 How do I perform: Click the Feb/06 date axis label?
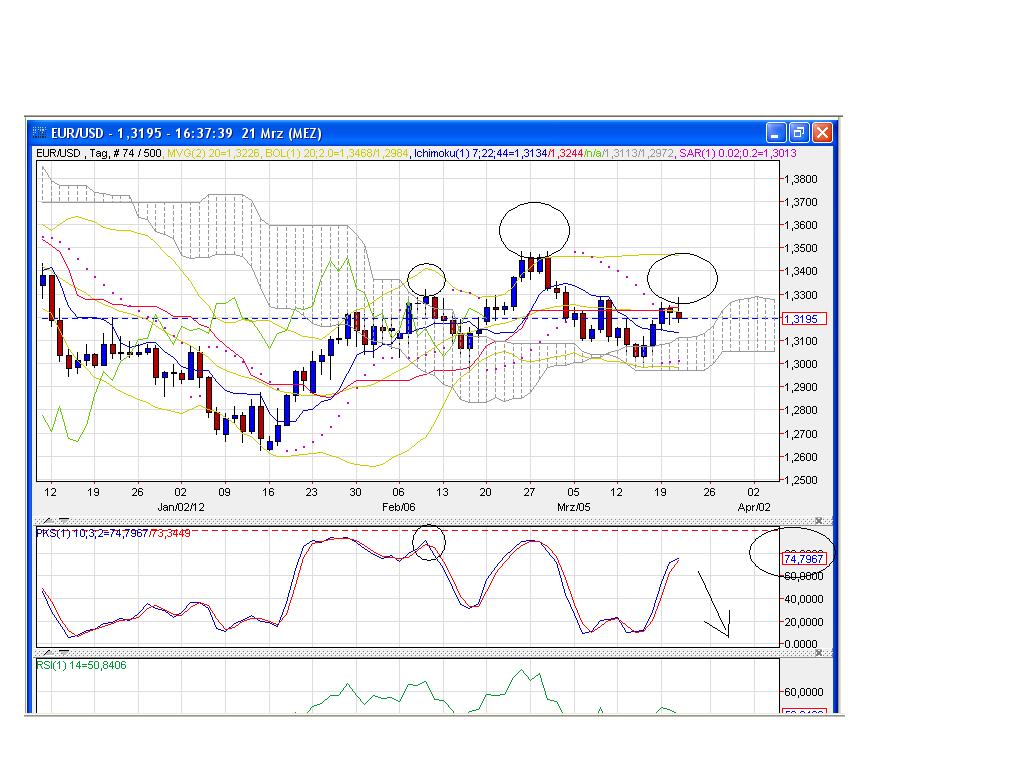point(398,507)
